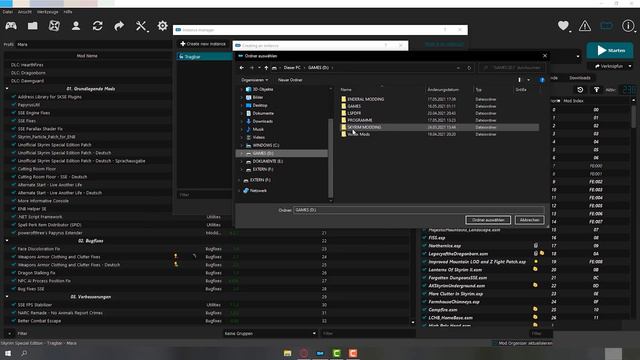Open the Werkzeuge menu
The image size is (640, 360).
[47, 12]
